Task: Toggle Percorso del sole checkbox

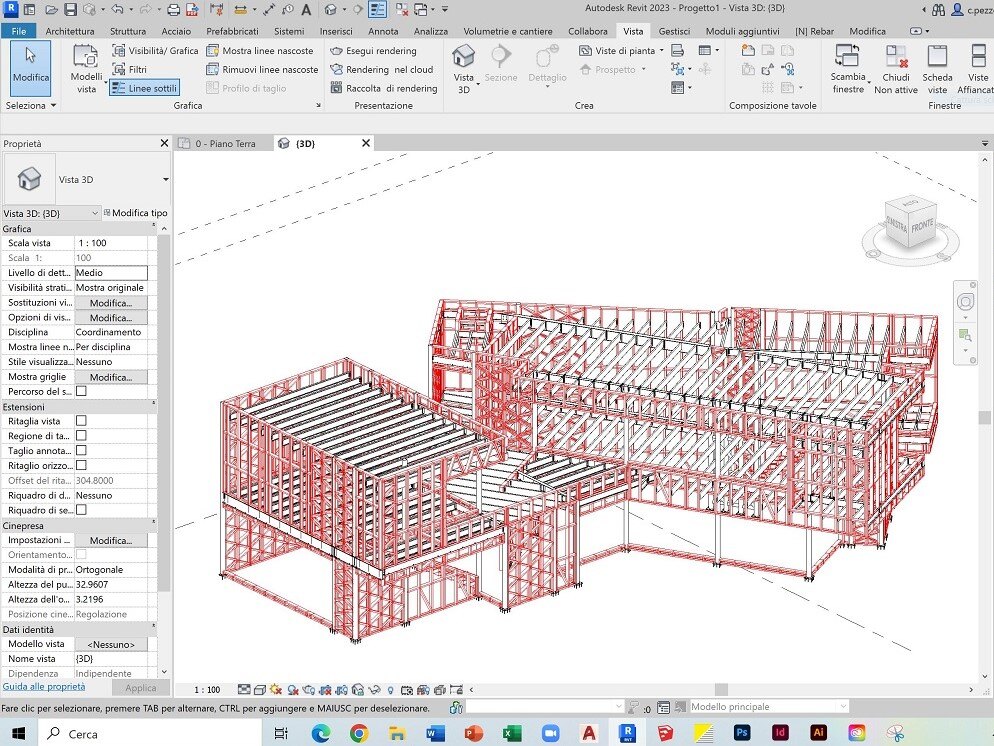Action: (81, 392)
